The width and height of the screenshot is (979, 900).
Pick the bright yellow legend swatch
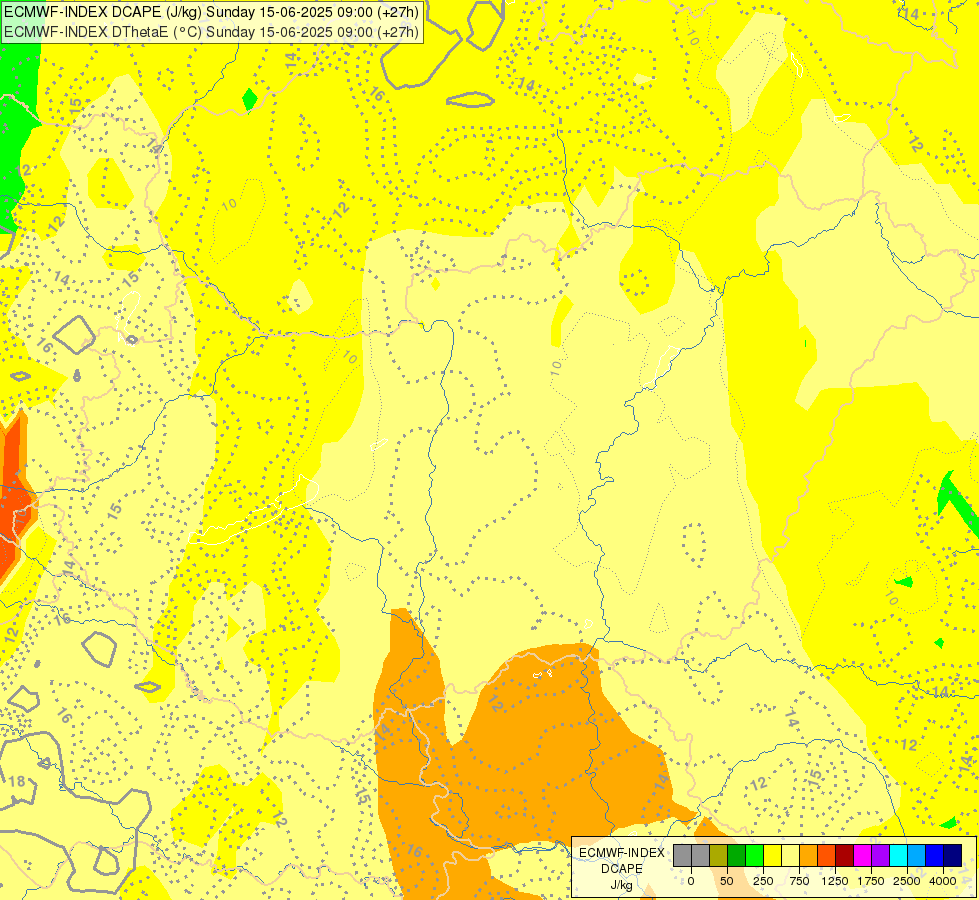(x=772, y=856)
